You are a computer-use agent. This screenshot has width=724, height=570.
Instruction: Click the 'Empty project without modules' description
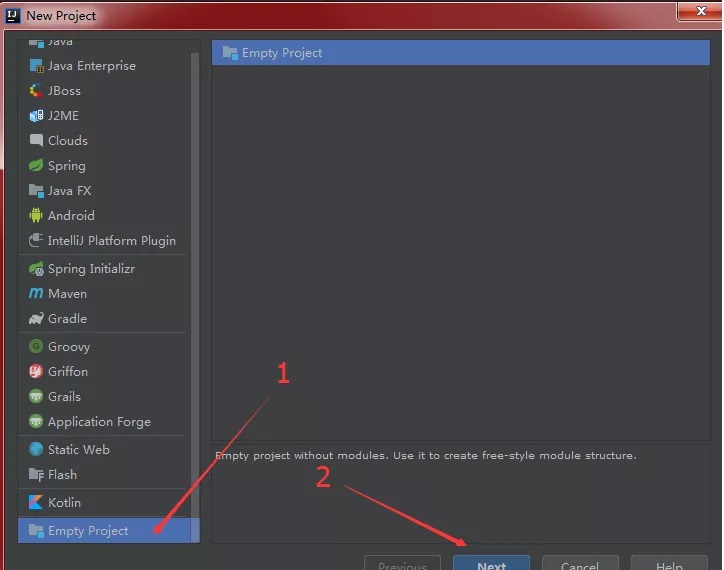pos(426,455)
